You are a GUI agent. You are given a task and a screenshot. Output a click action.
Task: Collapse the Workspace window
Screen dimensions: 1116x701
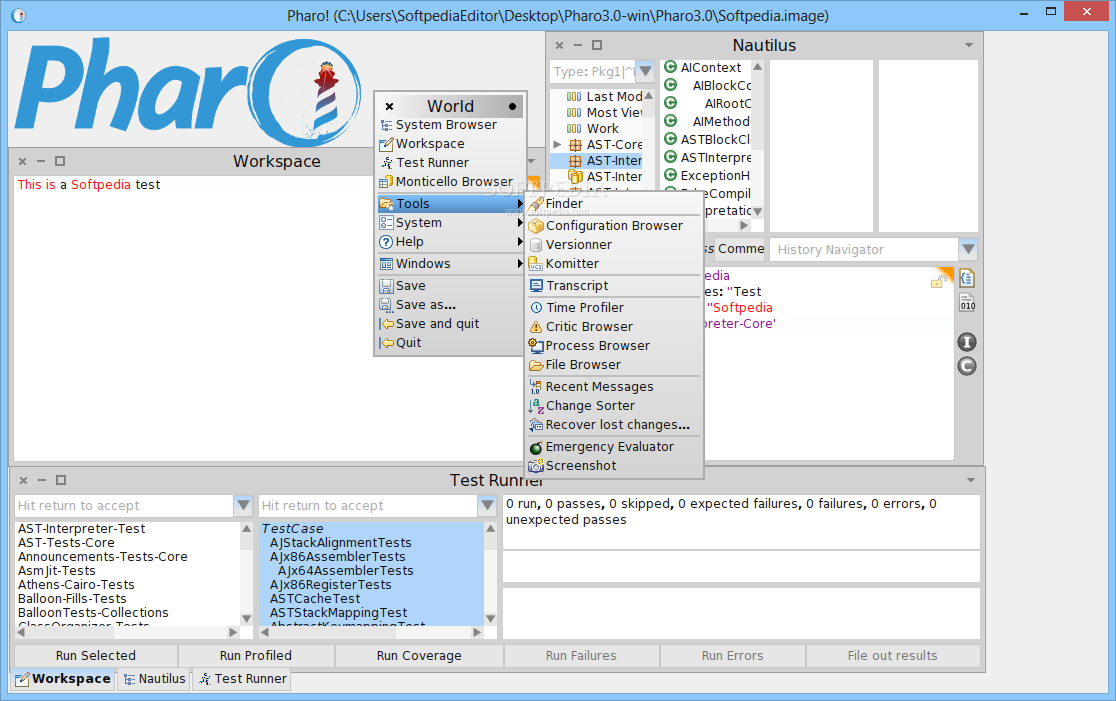pyautogui.click(x=41, y=162)
